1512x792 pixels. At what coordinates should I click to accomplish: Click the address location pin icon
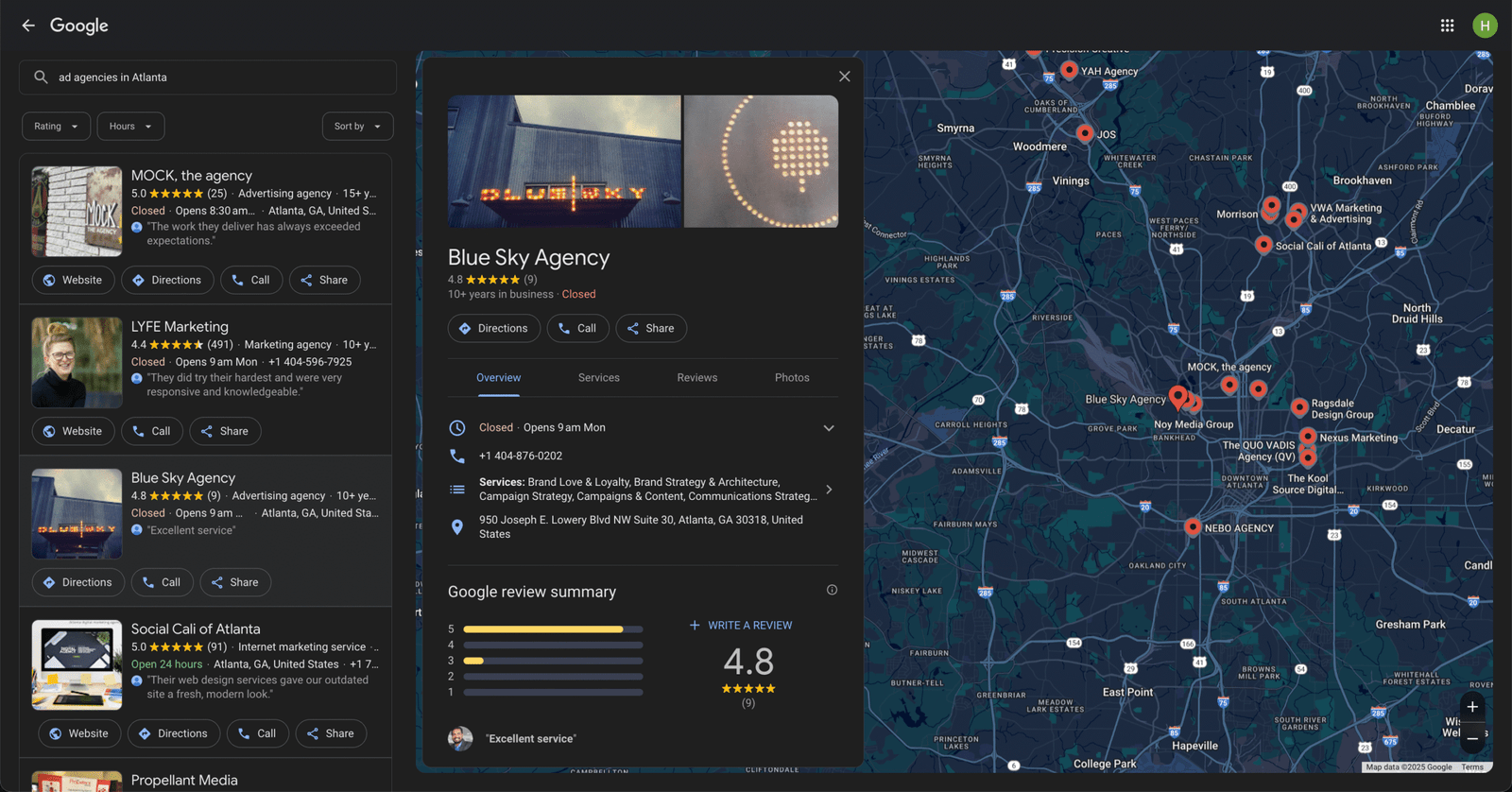[457, 527]
